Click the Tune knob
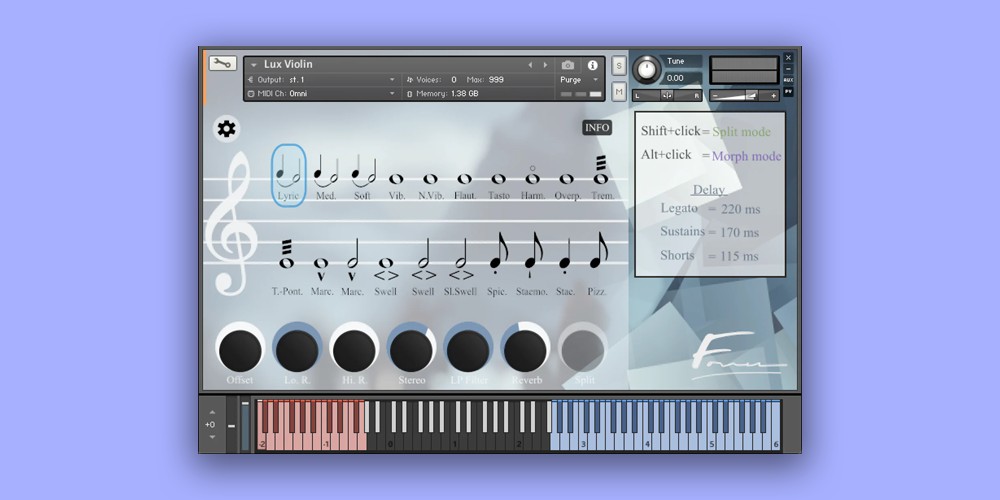The width and height of the screenshot is (1000, 500). point(647,69)
